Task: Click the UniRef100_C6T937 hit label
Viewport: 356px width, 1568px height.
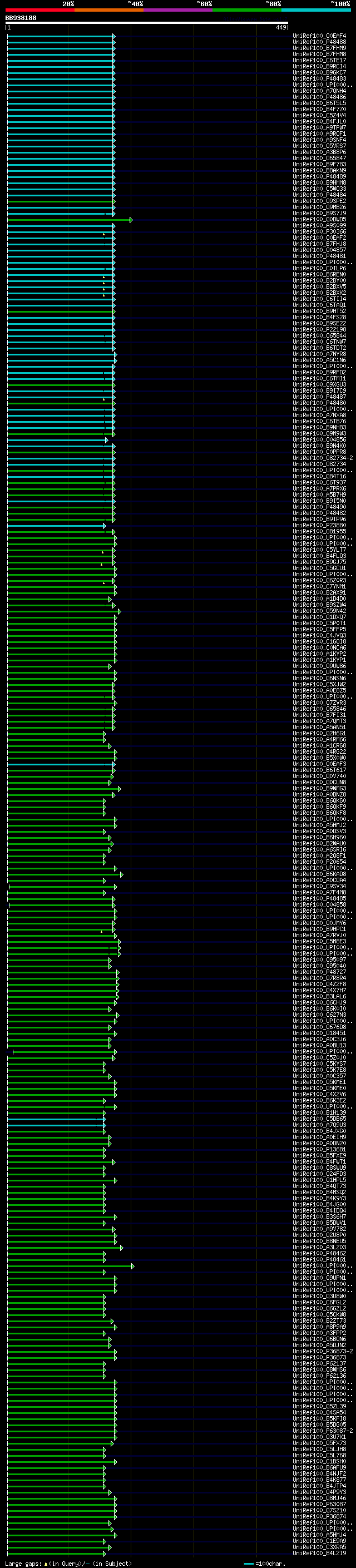Action: pos(319,483)
